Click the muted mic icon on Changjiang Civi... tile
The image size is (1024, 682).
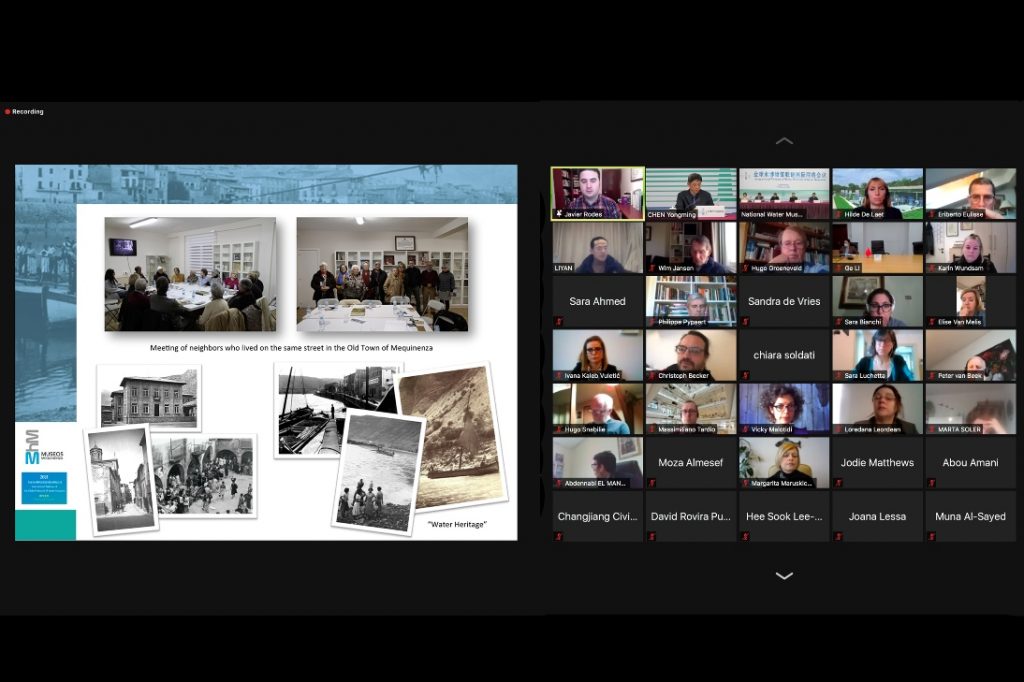[x=559, y=537]
